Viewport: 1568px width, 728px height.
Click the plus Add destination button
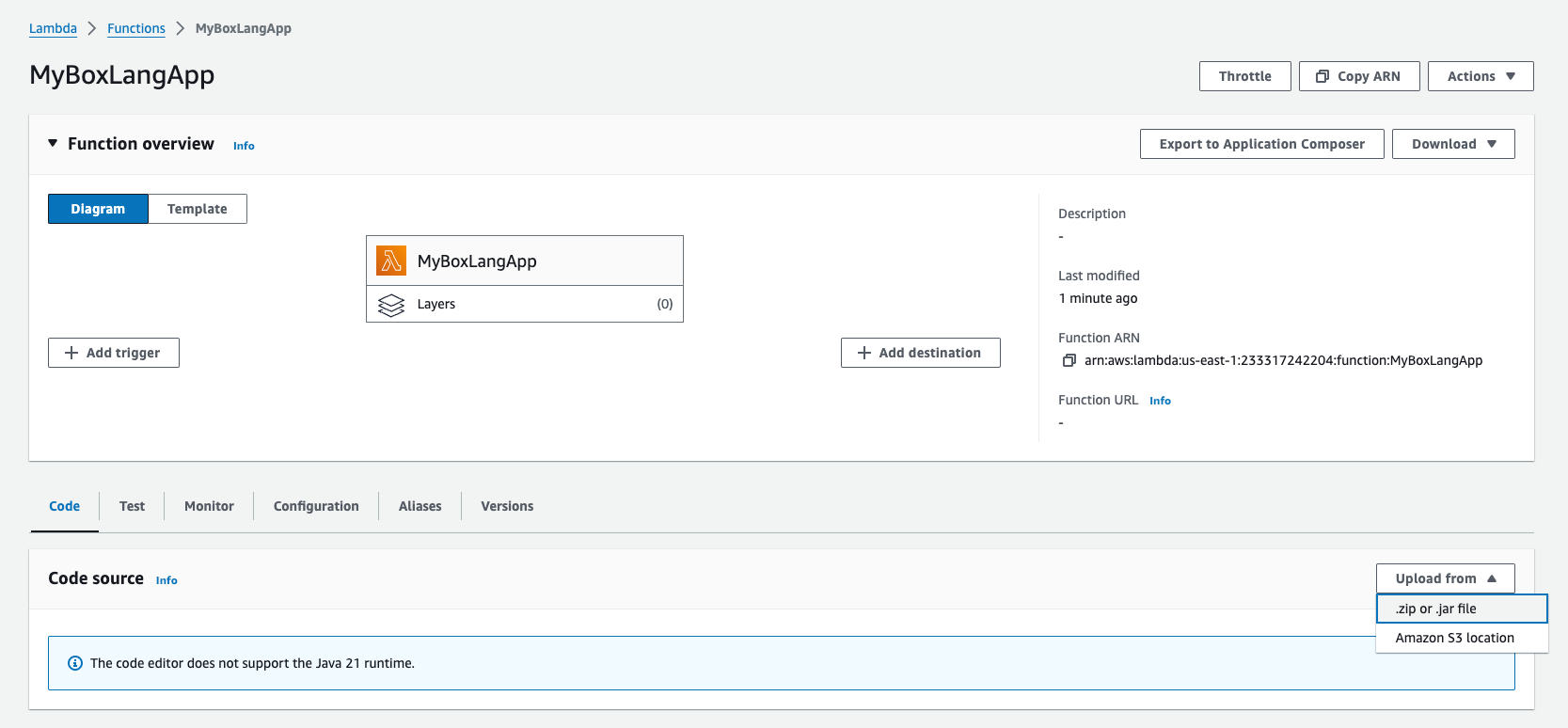[920, 353]
